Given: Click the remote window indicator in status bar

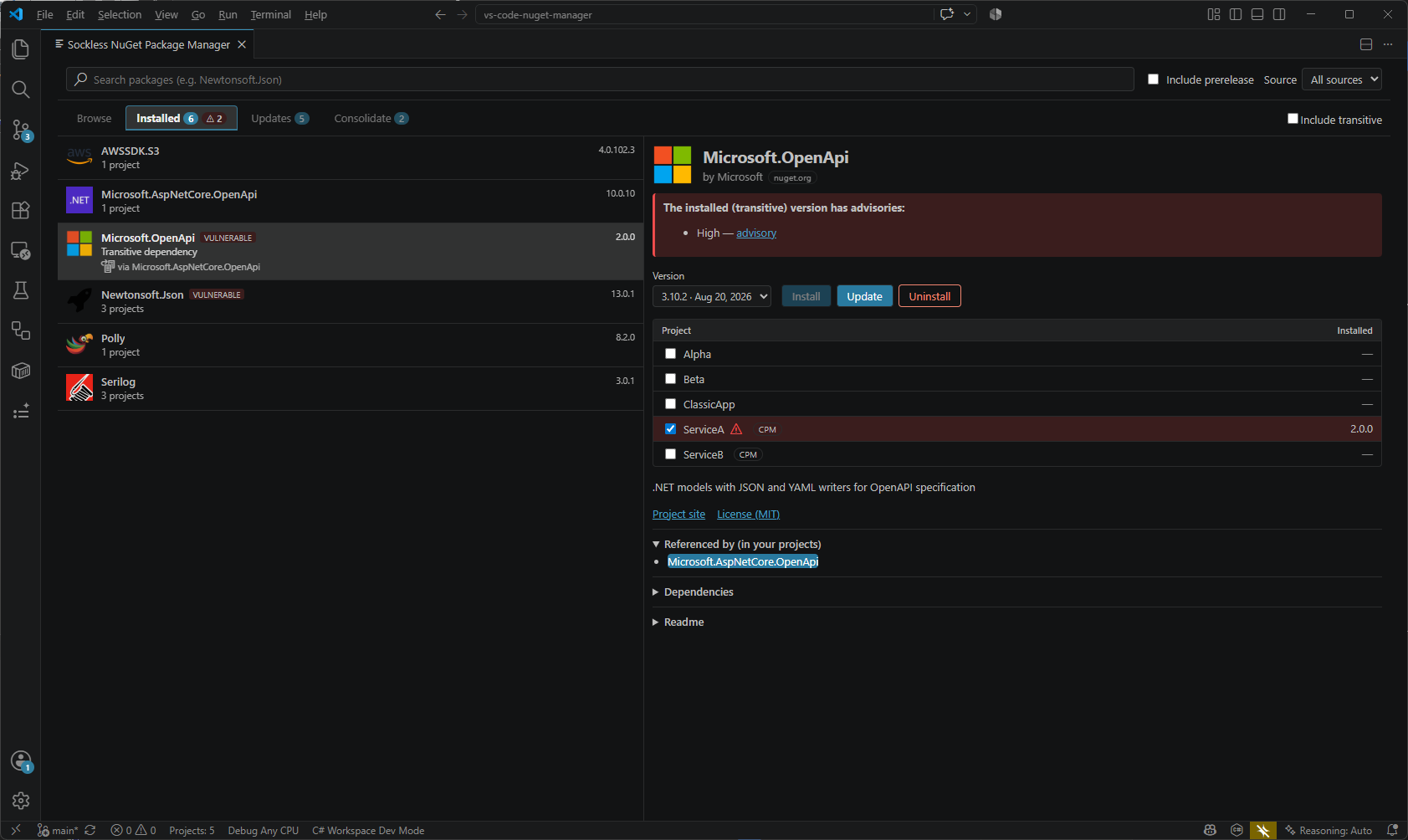Looking at the screenshot, I should click(16, 830).
